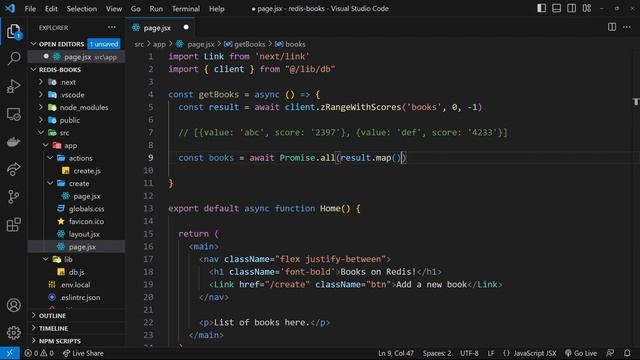Open Source Control view

(x=13, y=197)
